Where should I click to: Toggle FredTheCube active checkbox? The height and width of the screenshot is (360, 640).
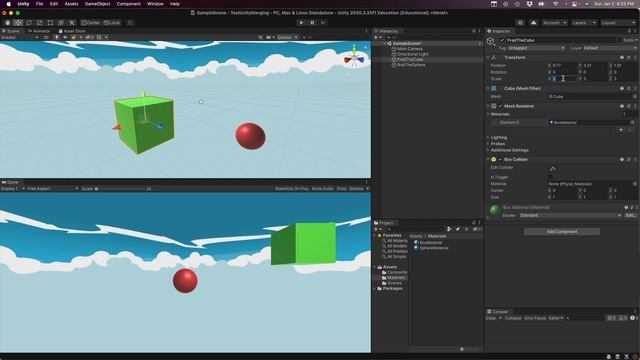coord(502,40)
